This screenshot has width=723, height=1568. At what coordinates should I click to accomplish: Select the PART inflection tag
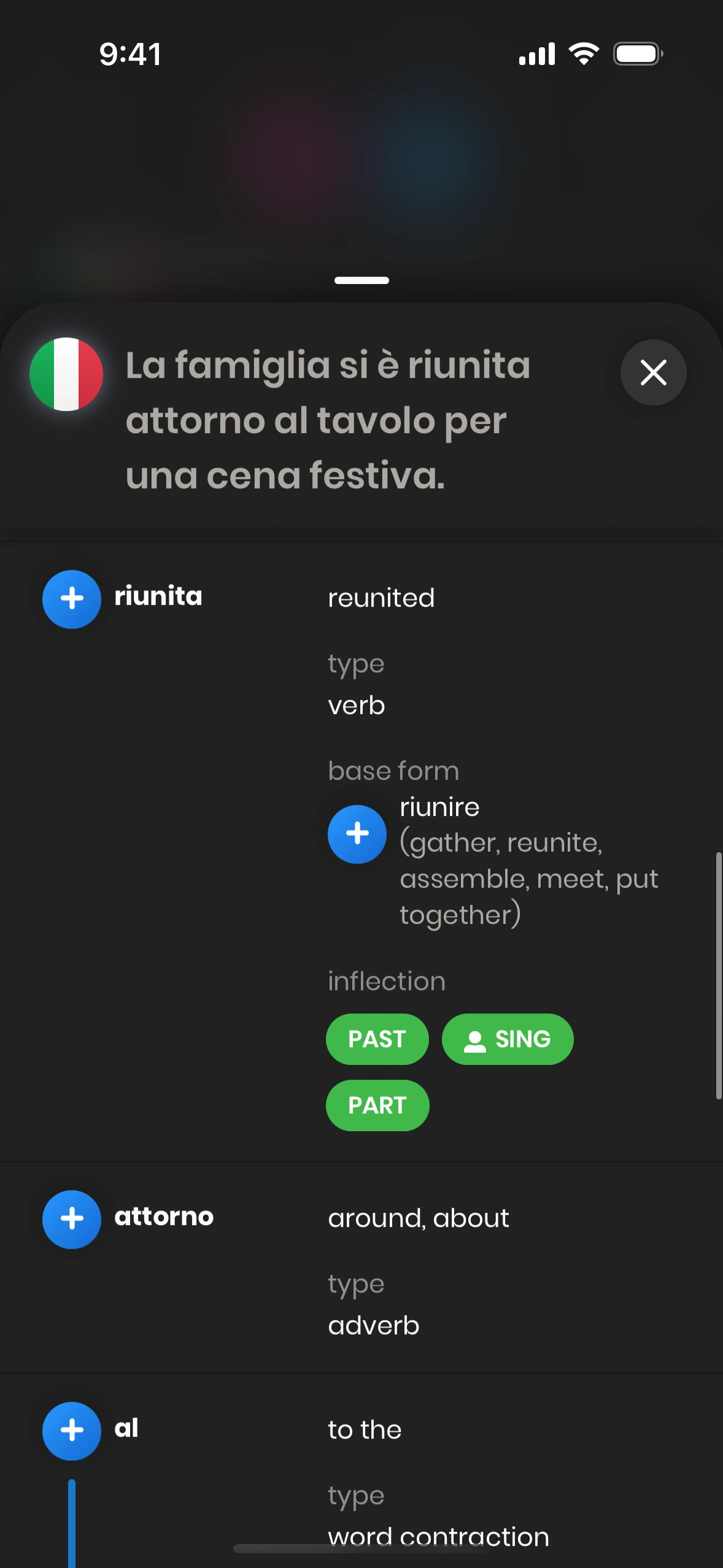point(377,1105)
